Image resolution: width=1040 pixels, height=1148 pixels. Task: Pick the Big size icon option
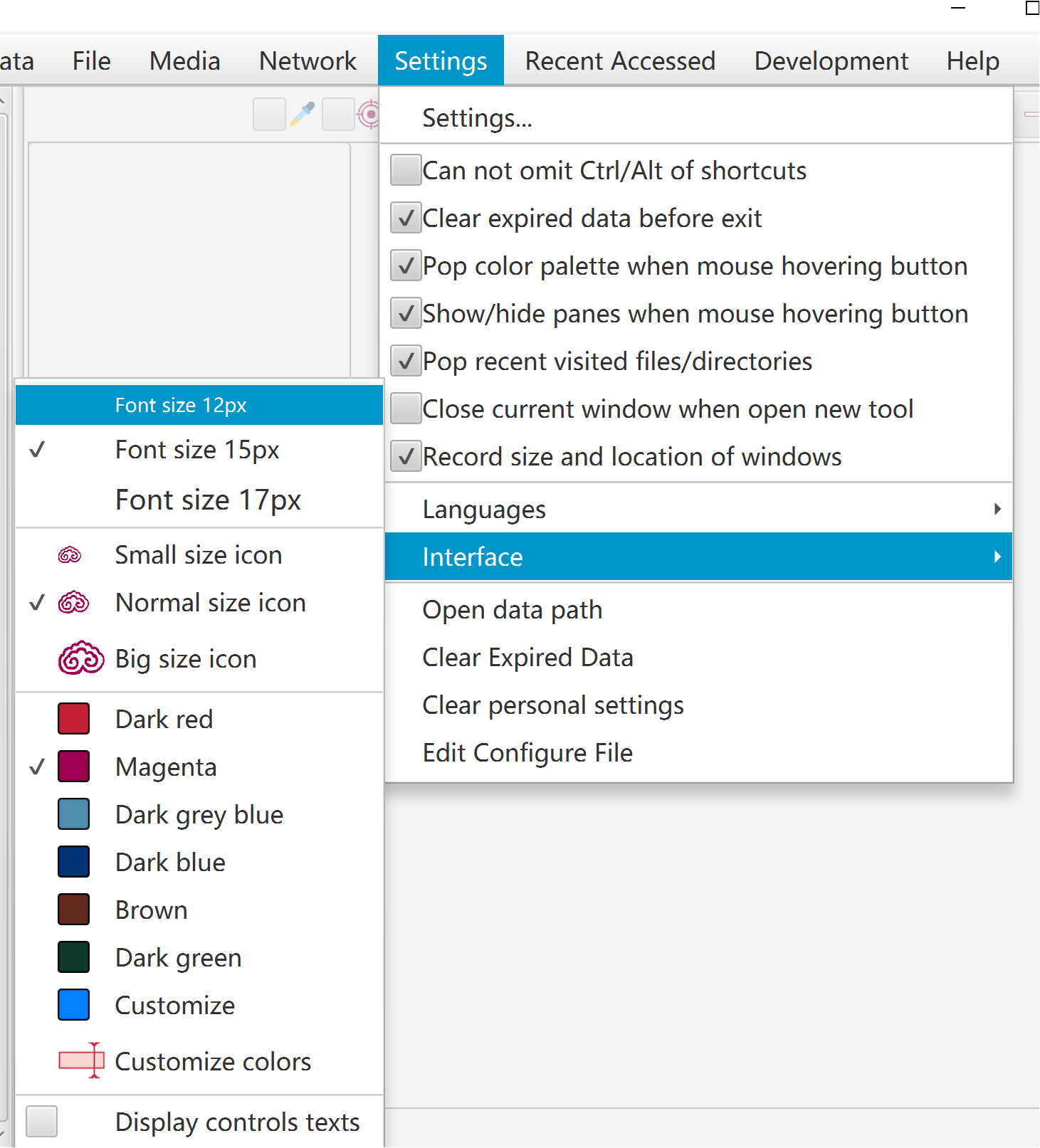click(185, 659)
